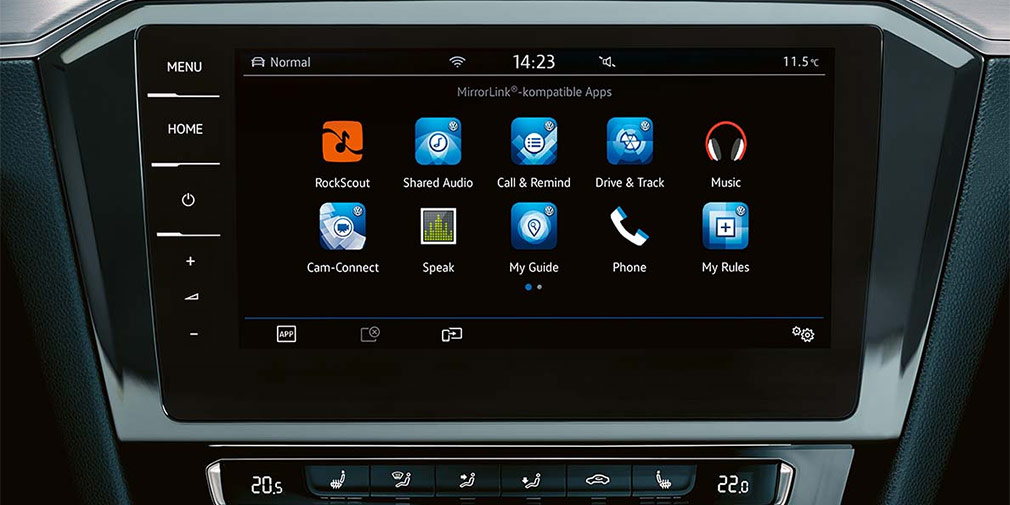
Task: Open the RockScout app
Action: tap(342, 142)
